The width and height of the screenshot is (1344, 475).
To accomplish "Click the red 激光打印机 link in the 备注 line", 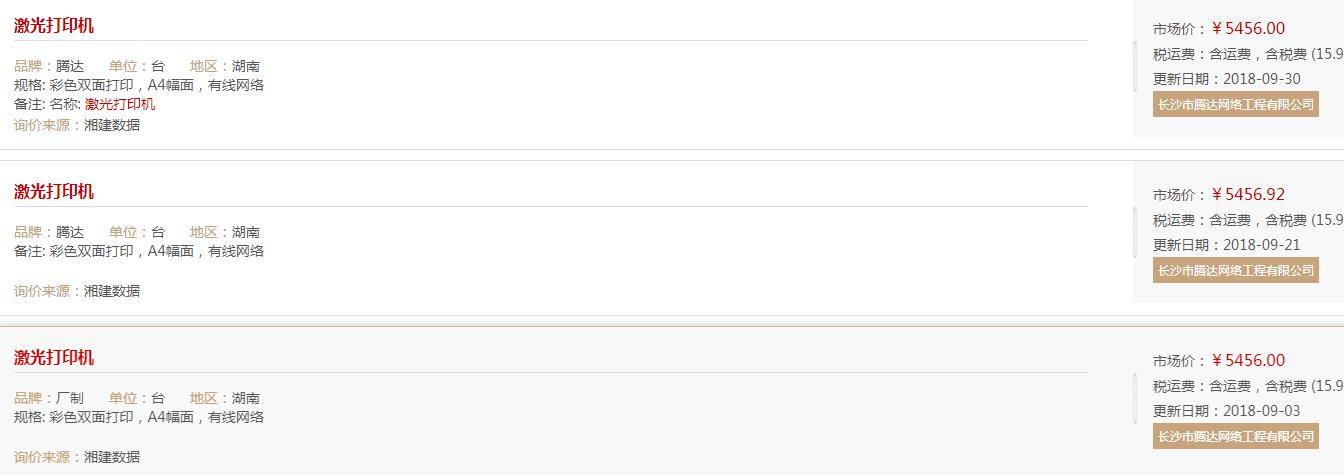I will click(x=120, y=104).
